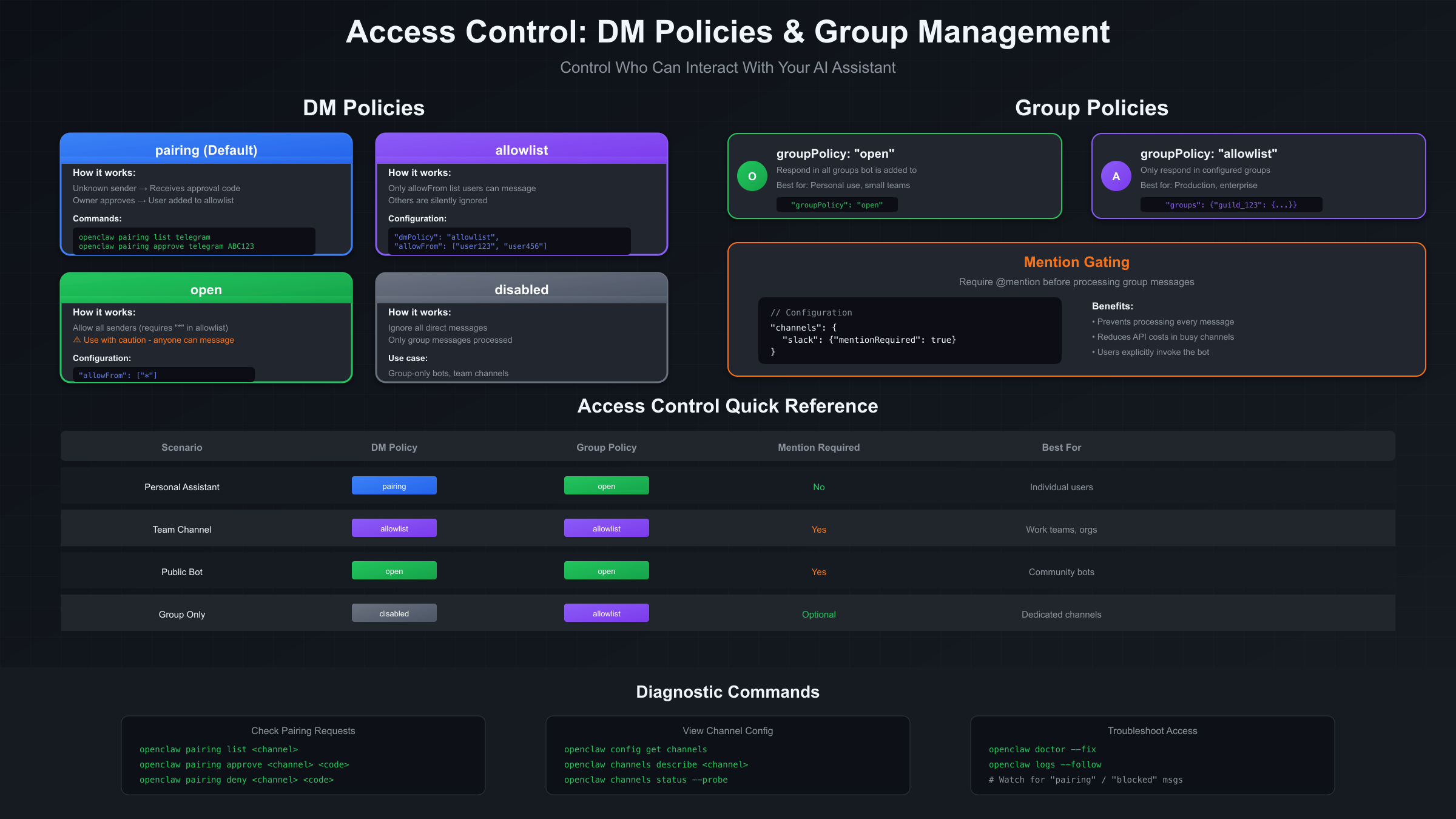Click the Mention Gating configuration code block

click(910, 331)
